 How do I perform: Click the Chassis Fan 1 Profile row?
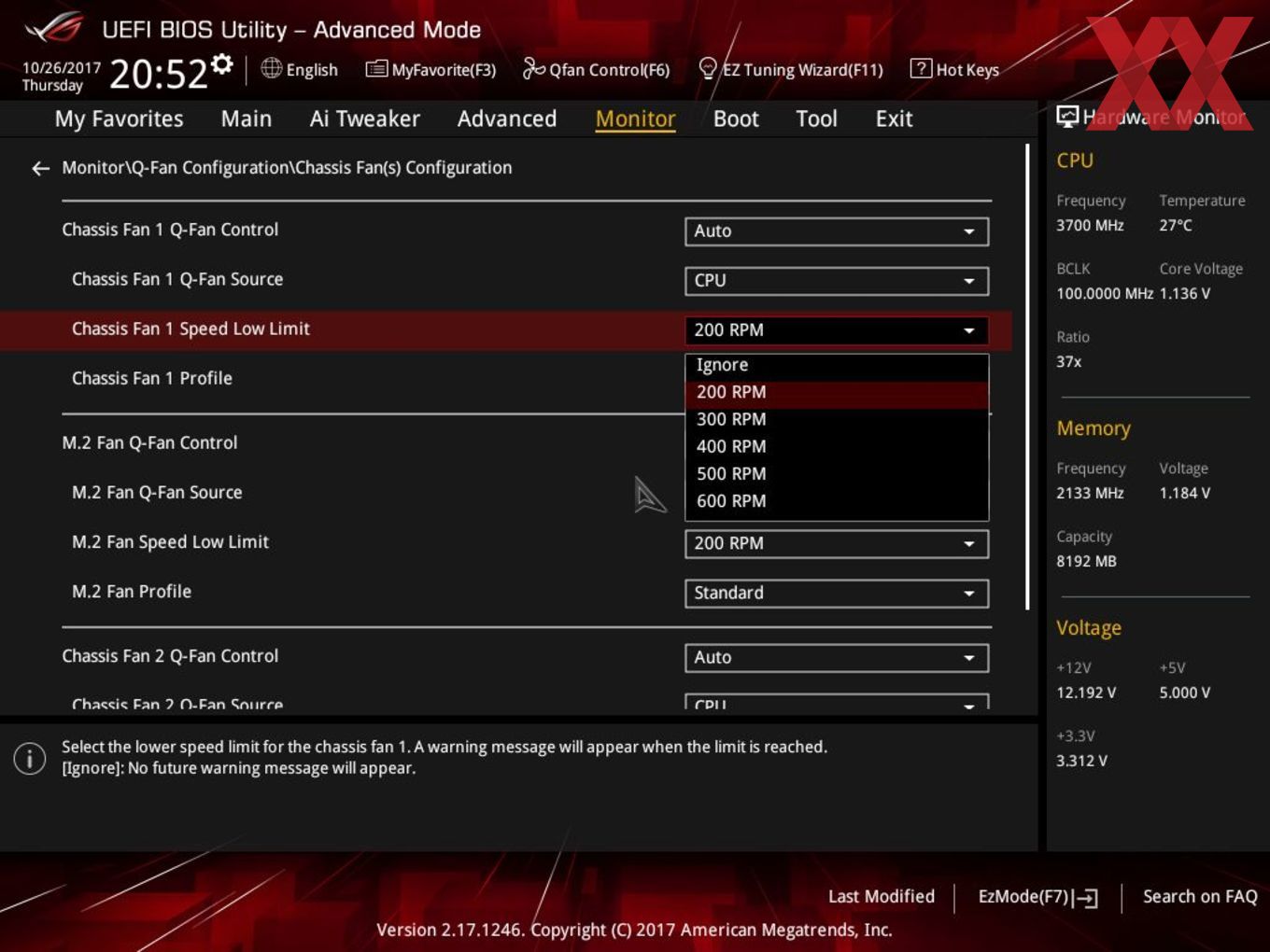(504, 378)
